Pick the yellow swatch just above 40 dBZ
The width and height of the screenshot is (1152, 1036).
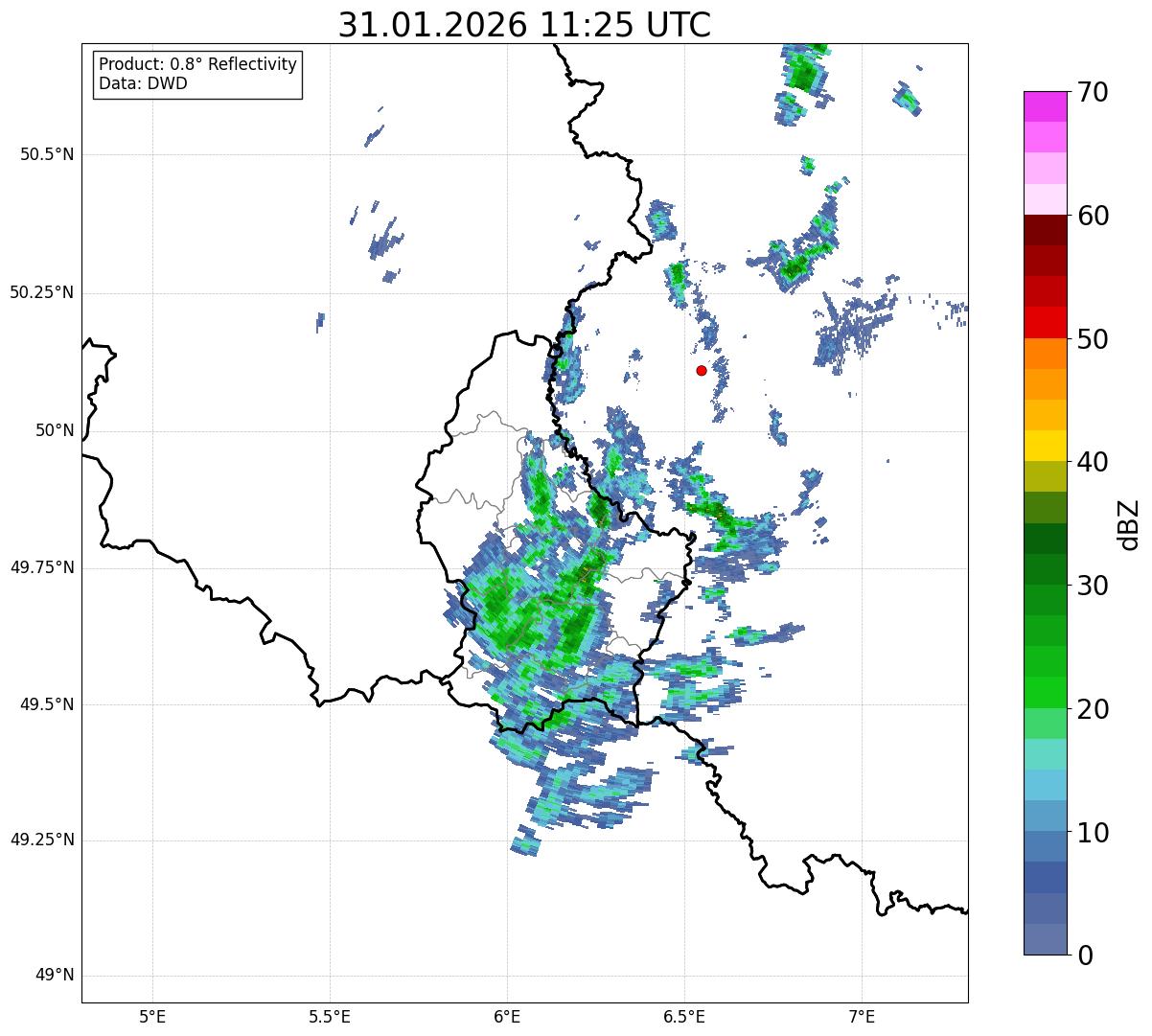(x=1045, y=446)
